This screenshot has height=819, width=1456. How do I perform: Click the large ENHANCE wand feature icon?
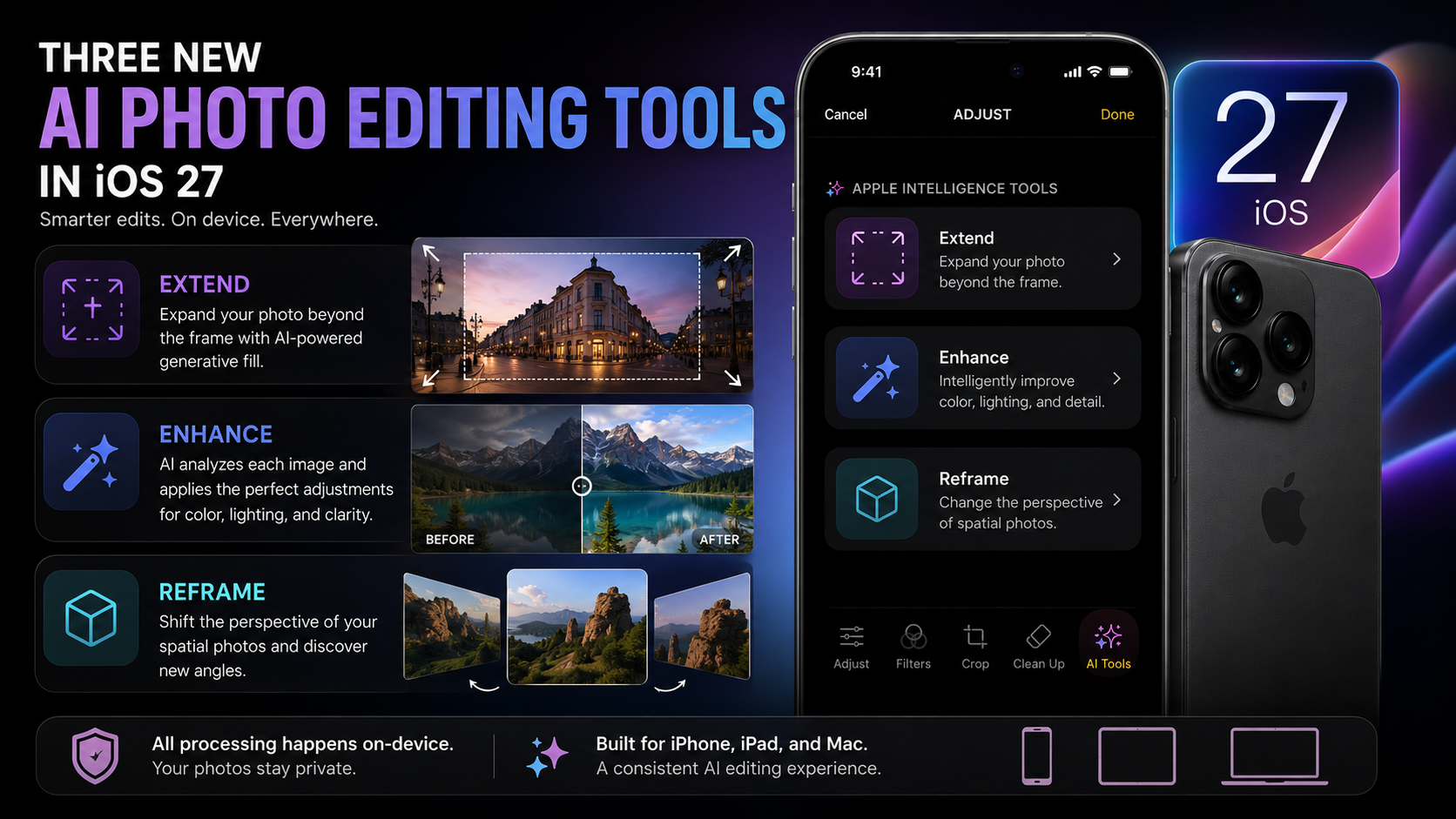pyautogui.click(x=91, y=461)
